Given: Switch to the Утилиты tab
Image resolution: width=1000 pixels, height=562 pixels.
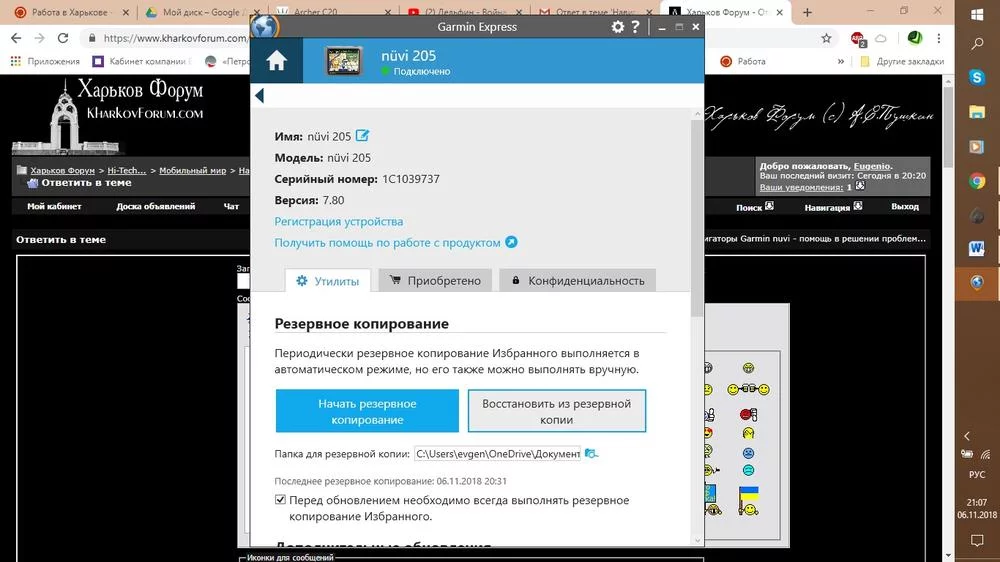Looking at the screenshot, I should [x=328, y=281].
